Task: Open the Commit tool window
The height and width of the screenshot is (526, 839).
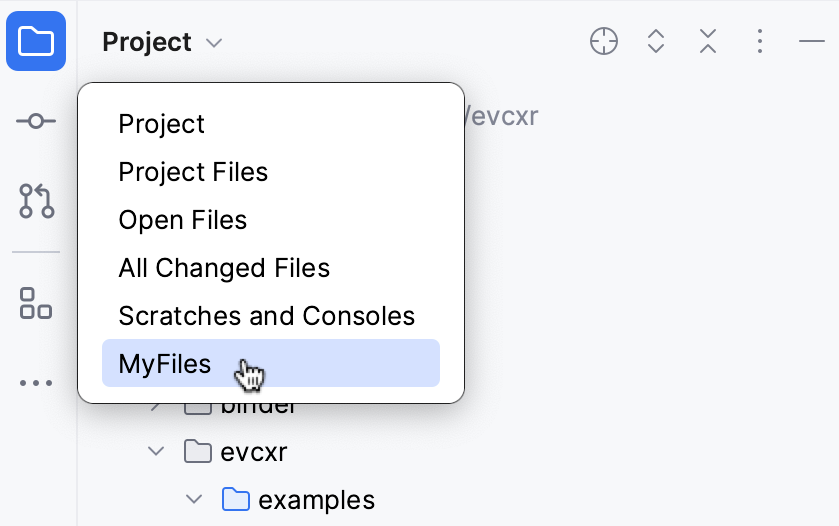Action: 36,121
